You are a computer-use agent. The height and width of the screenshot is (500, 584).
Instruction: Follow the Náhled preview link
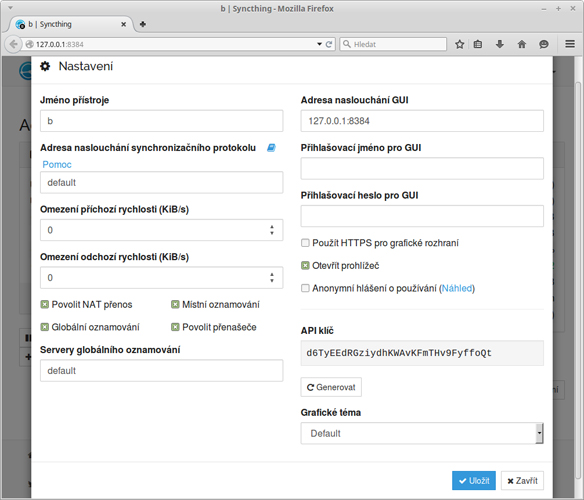pos(457,288)
